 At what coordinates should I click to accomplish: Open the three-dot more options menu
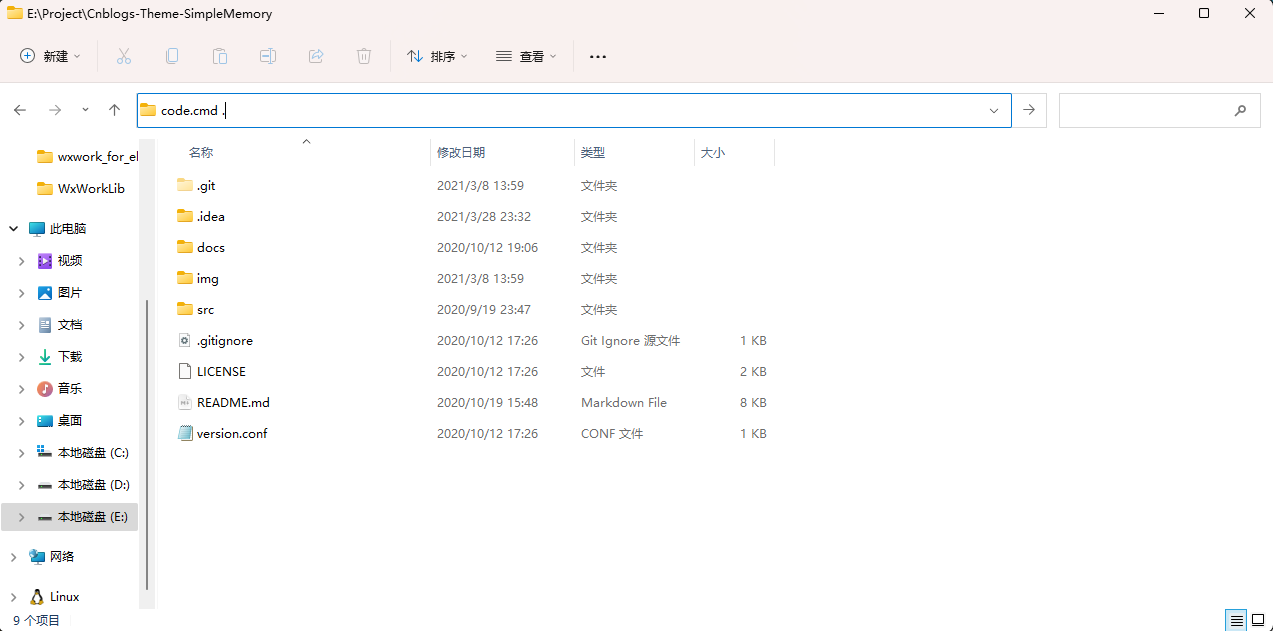[598, 57]
